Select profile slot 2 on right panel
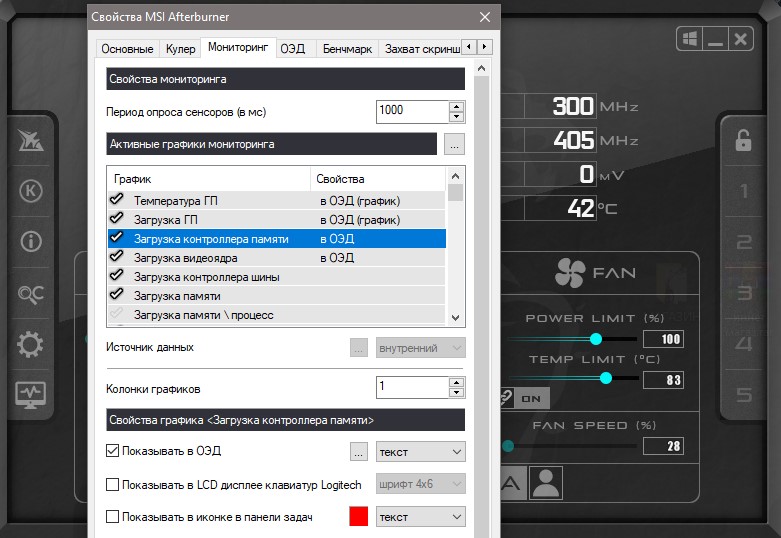 coord(744,242)
